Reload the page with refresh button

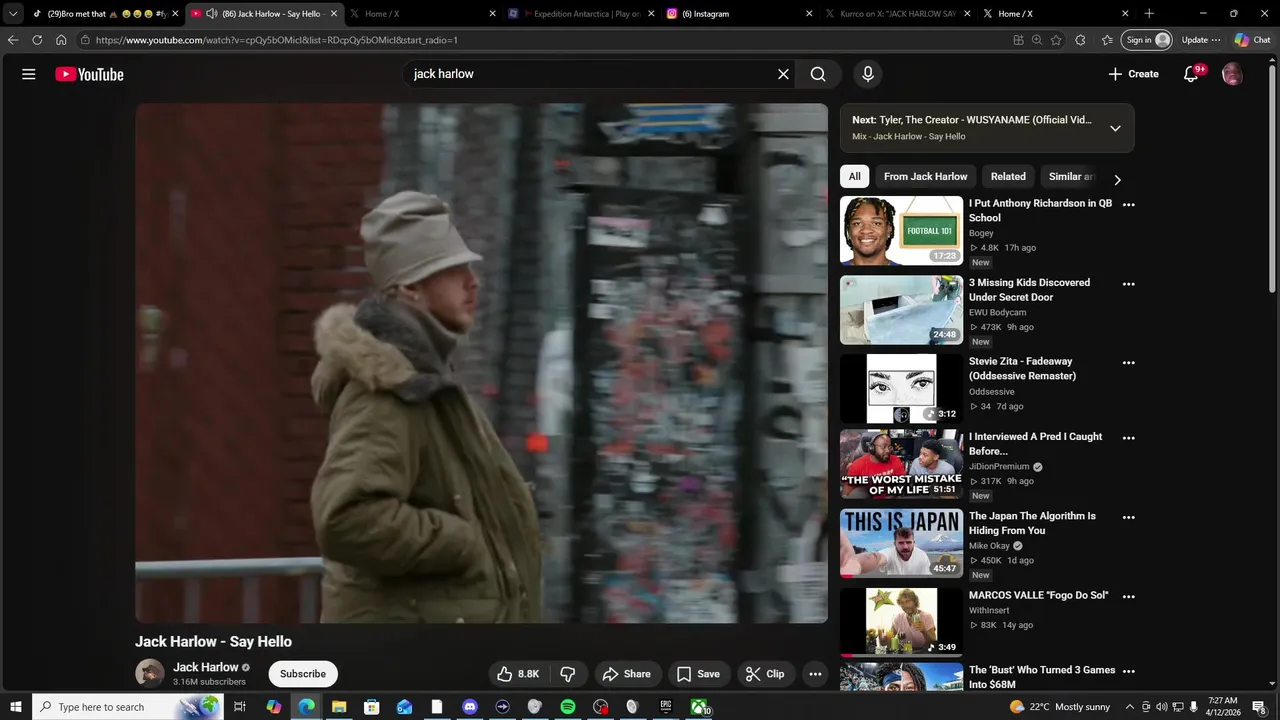(x=37, y=40)
